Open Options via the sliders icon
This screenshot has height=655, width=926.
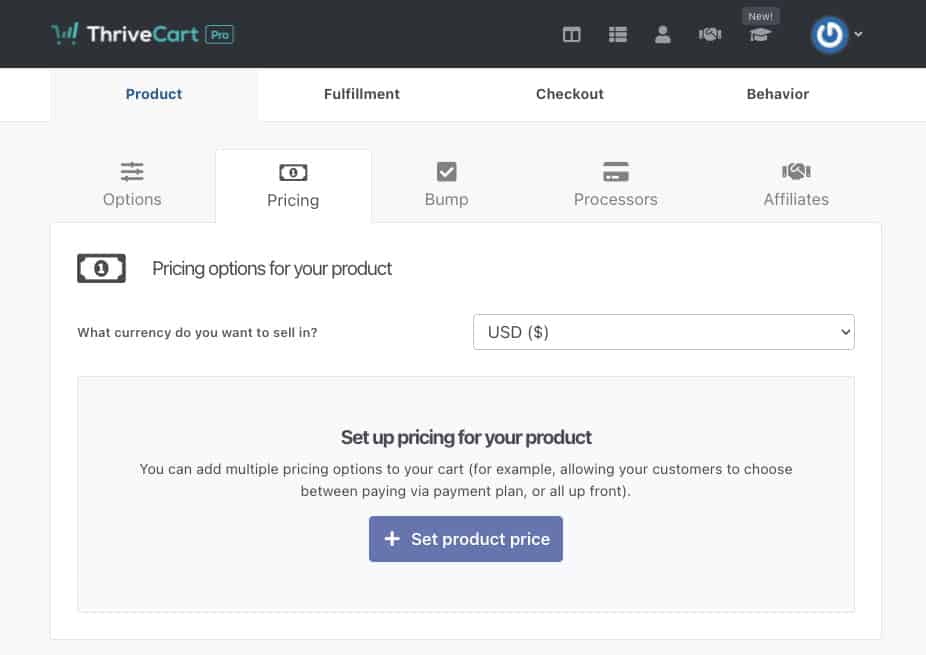coord(131,172)
